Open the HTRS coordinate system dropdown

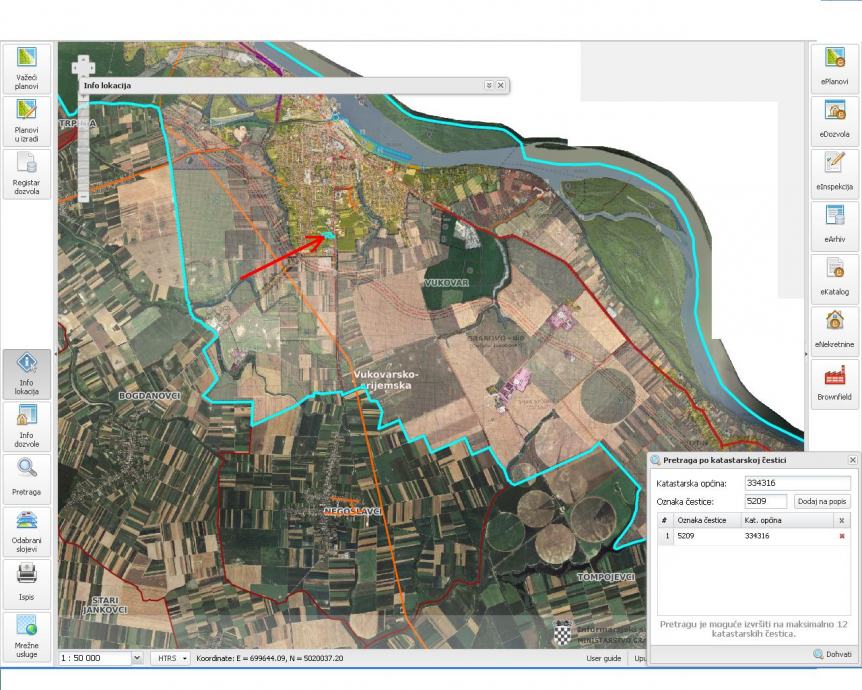[170, 658]
